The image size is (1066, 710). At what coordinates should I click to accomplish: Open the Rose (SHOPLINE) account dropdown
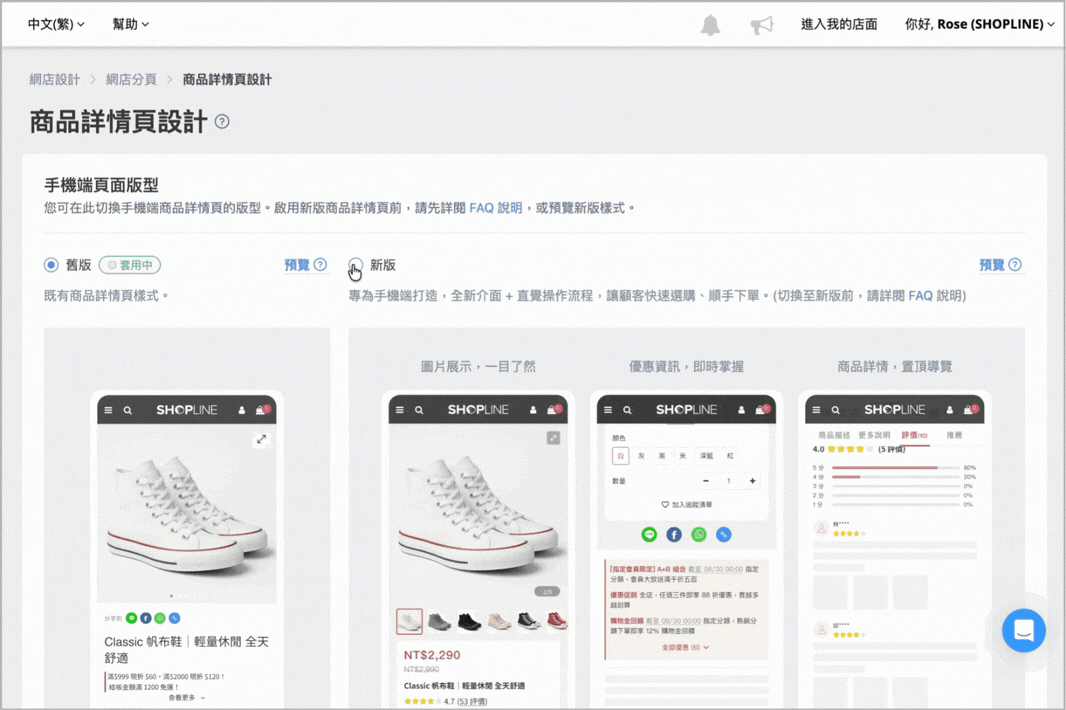pos(979,24)
